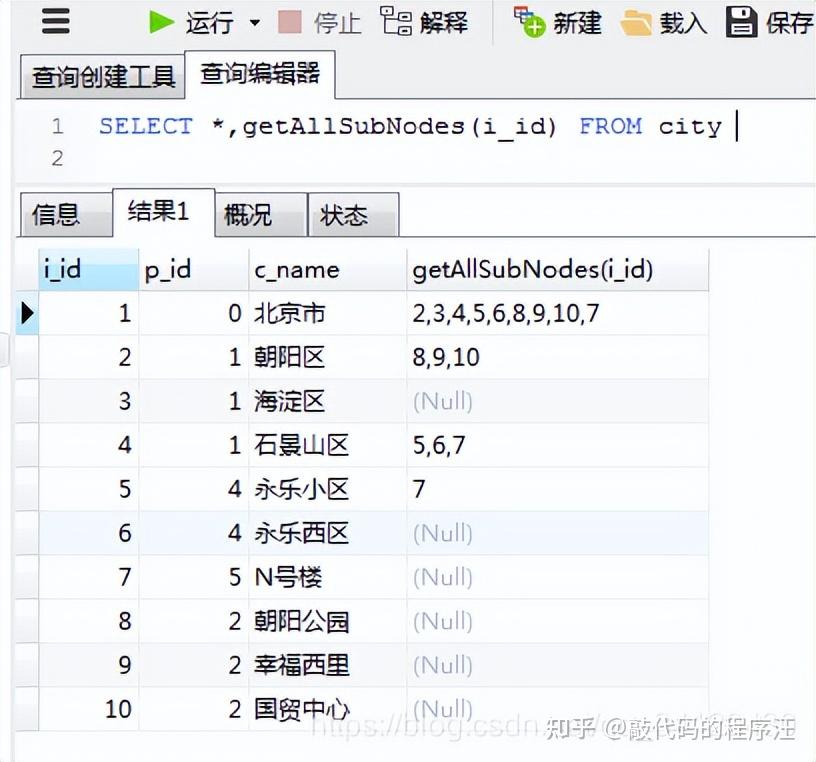Open the hamburger menu icon
The image size is (816, 762).
(x=53, y=20)
